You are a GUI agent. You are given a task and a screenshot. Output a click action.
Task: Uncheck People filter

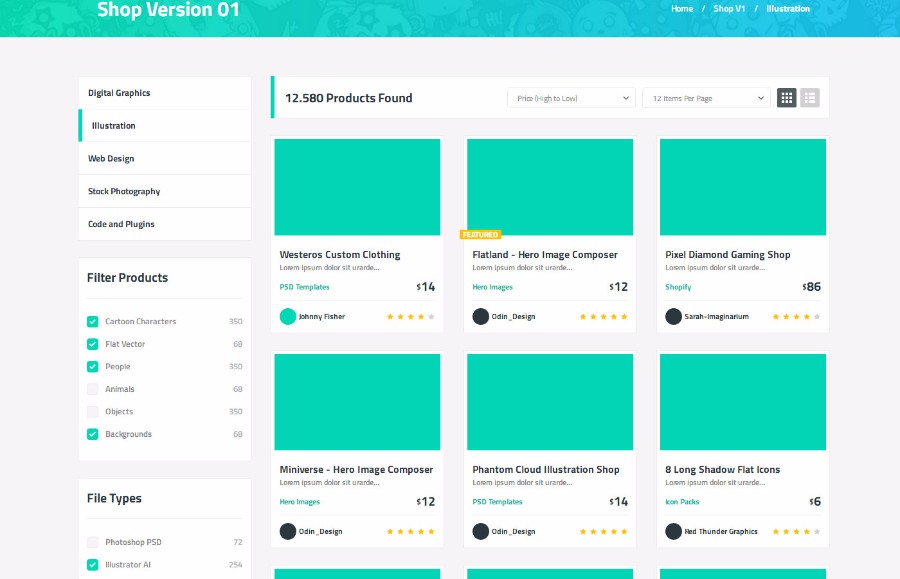tap(92, 366)
